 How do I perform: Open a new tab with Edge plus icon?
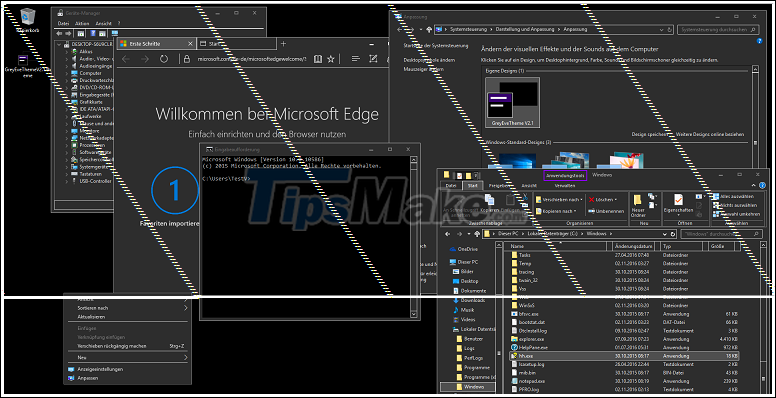coord(283,44)
